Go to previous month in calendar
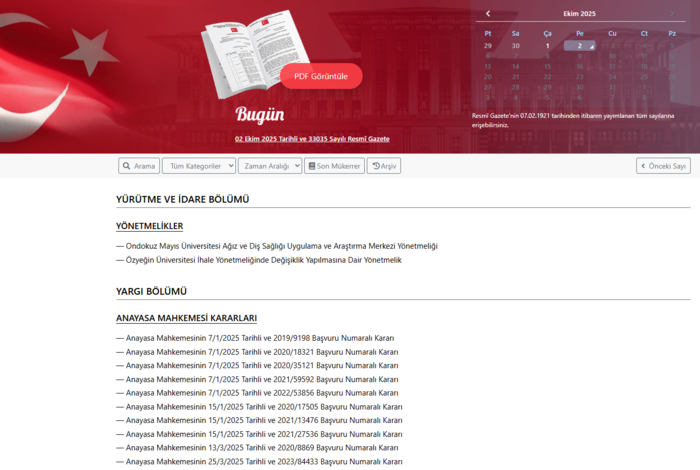 488,13
